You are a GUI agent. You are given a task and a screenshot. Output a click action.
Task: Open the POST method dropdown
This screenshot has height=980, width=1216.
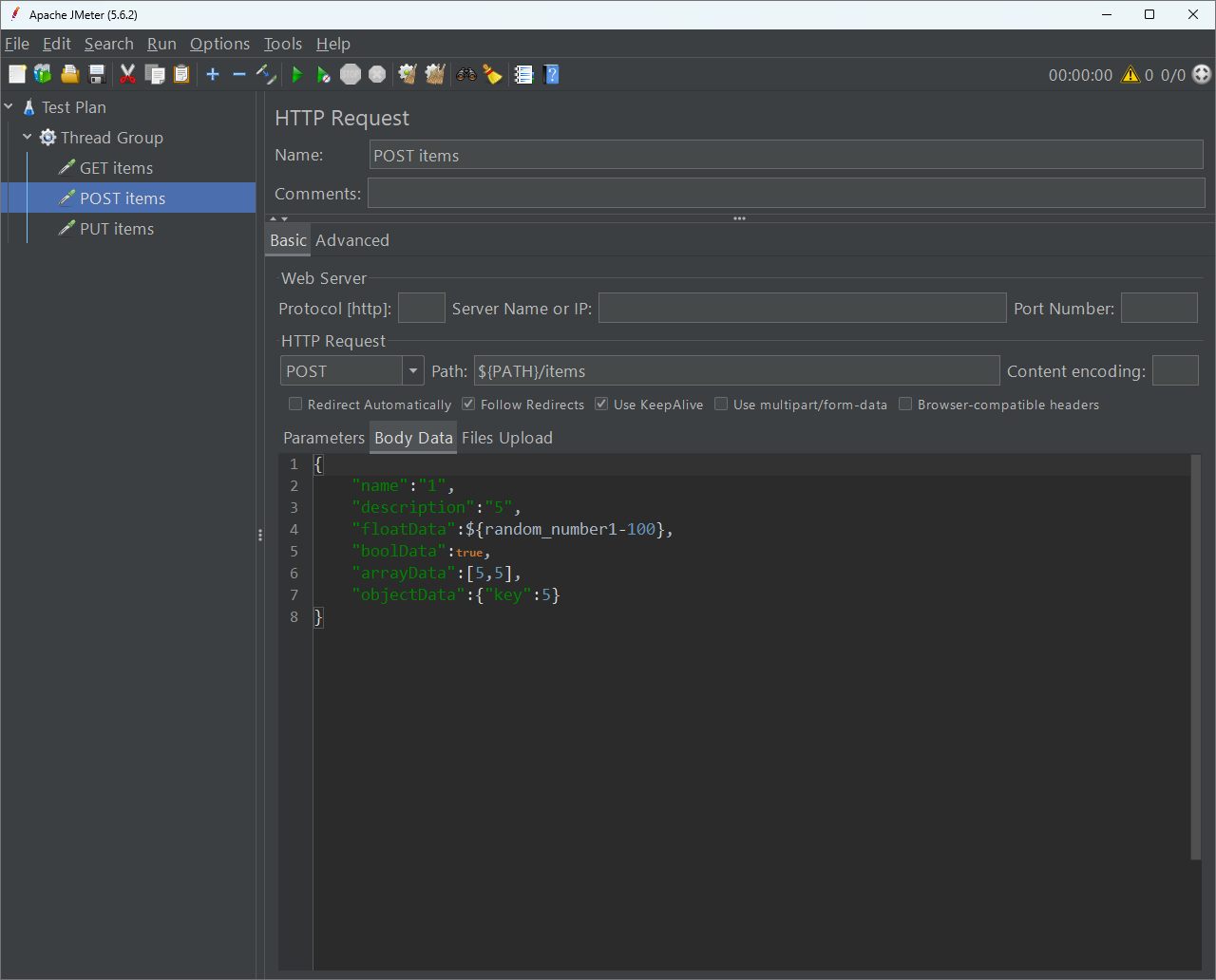coord(413,371)
